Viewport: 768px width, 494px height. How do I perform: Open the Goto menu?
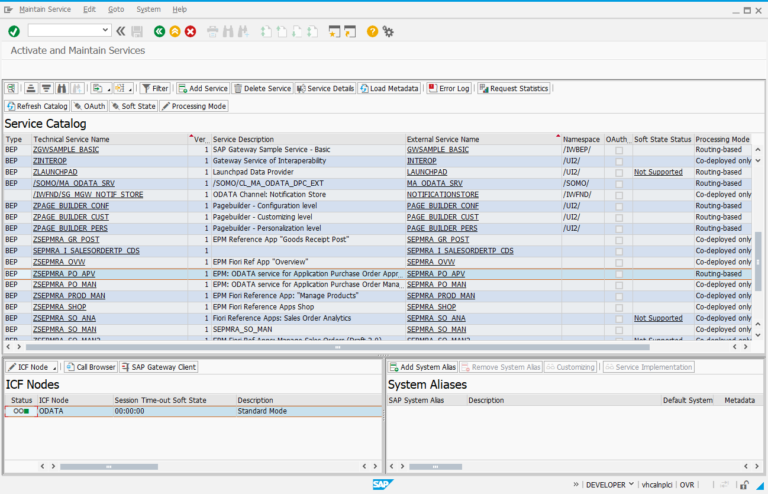(x=116, y=9)
